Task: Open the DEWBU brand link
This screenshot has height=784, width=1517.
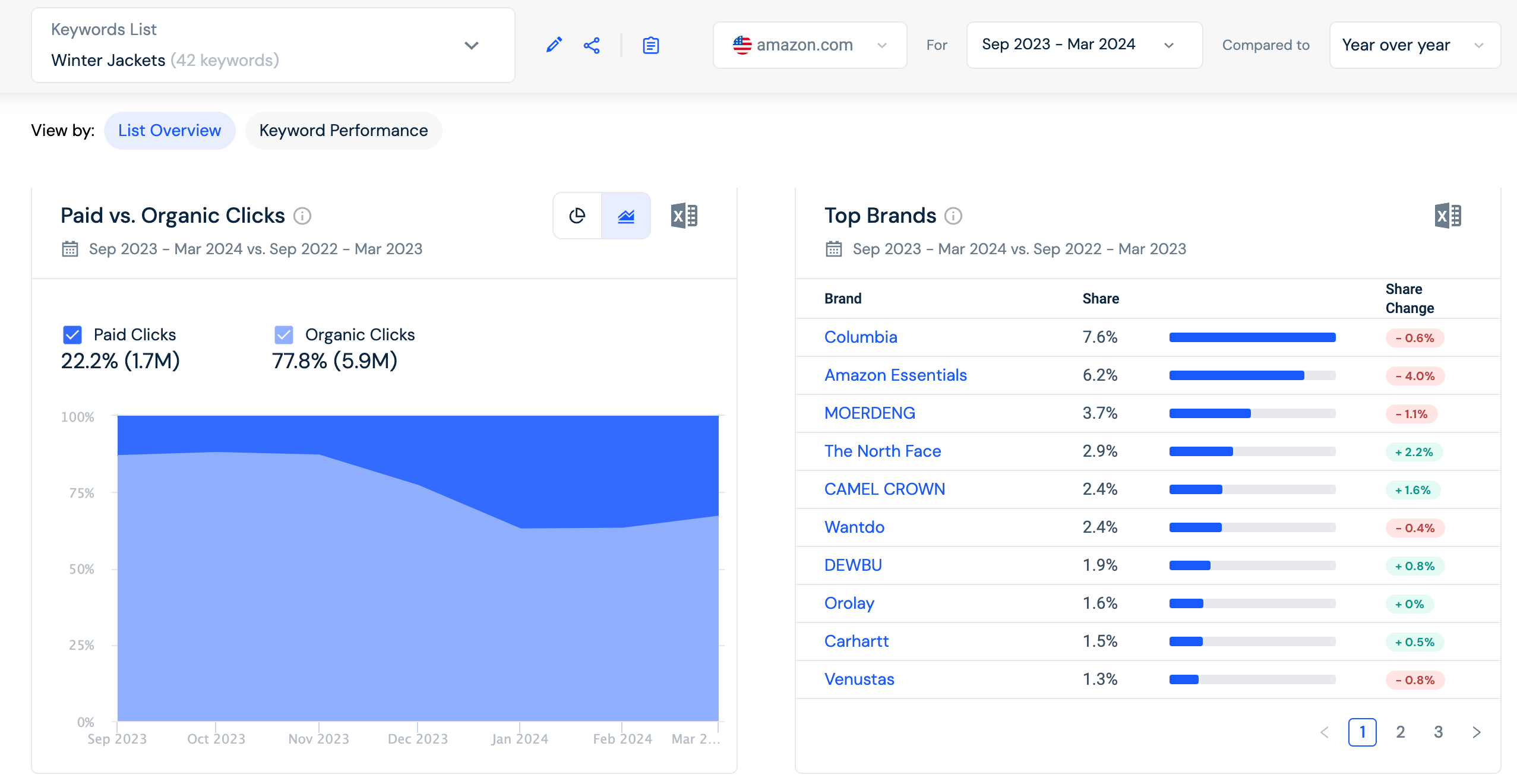Action: pos(853,565)
